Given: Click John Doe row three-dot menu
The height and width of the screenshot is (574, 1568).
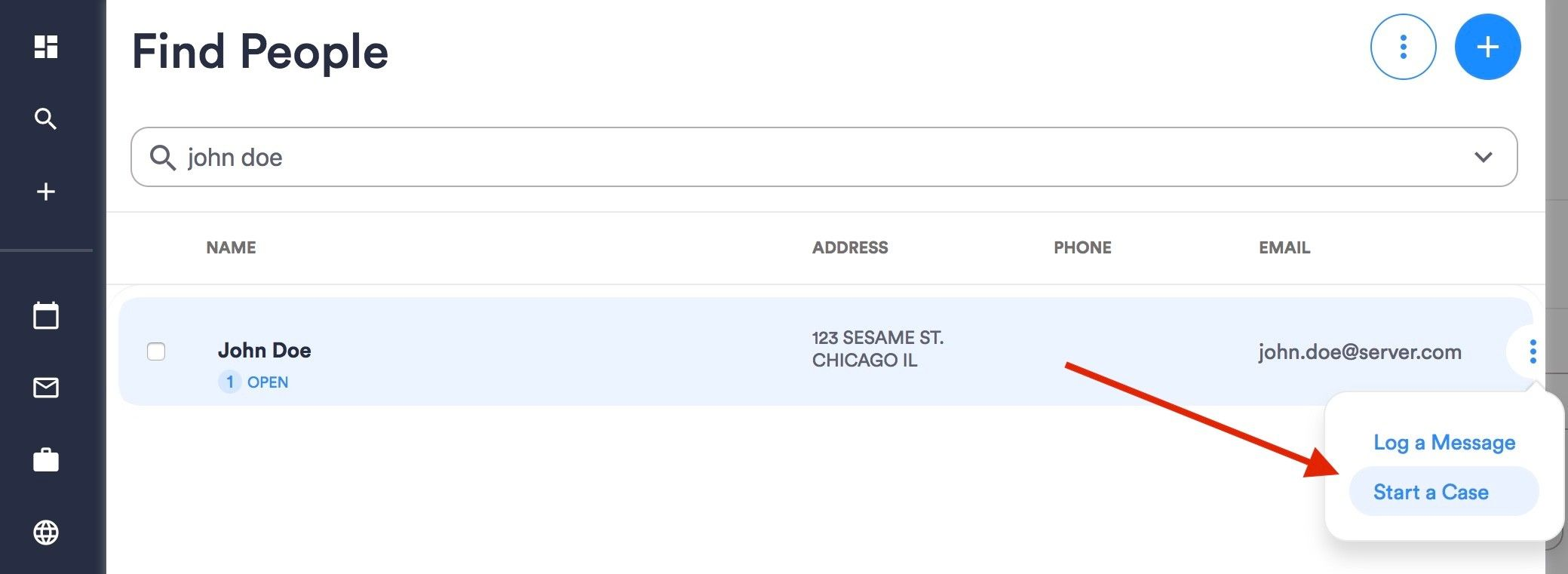Looking at the screenshot, I should click(1533, 351).
